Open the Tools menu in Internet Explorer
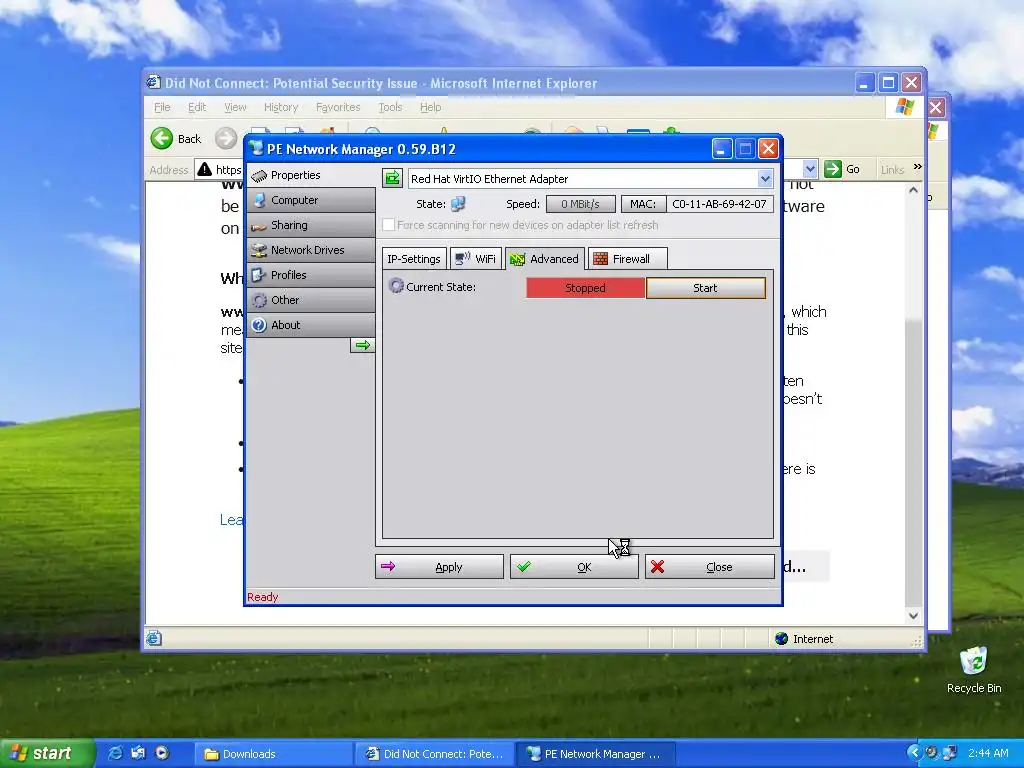The width and height of the screenshot is (1024, 768). (390, 107)
